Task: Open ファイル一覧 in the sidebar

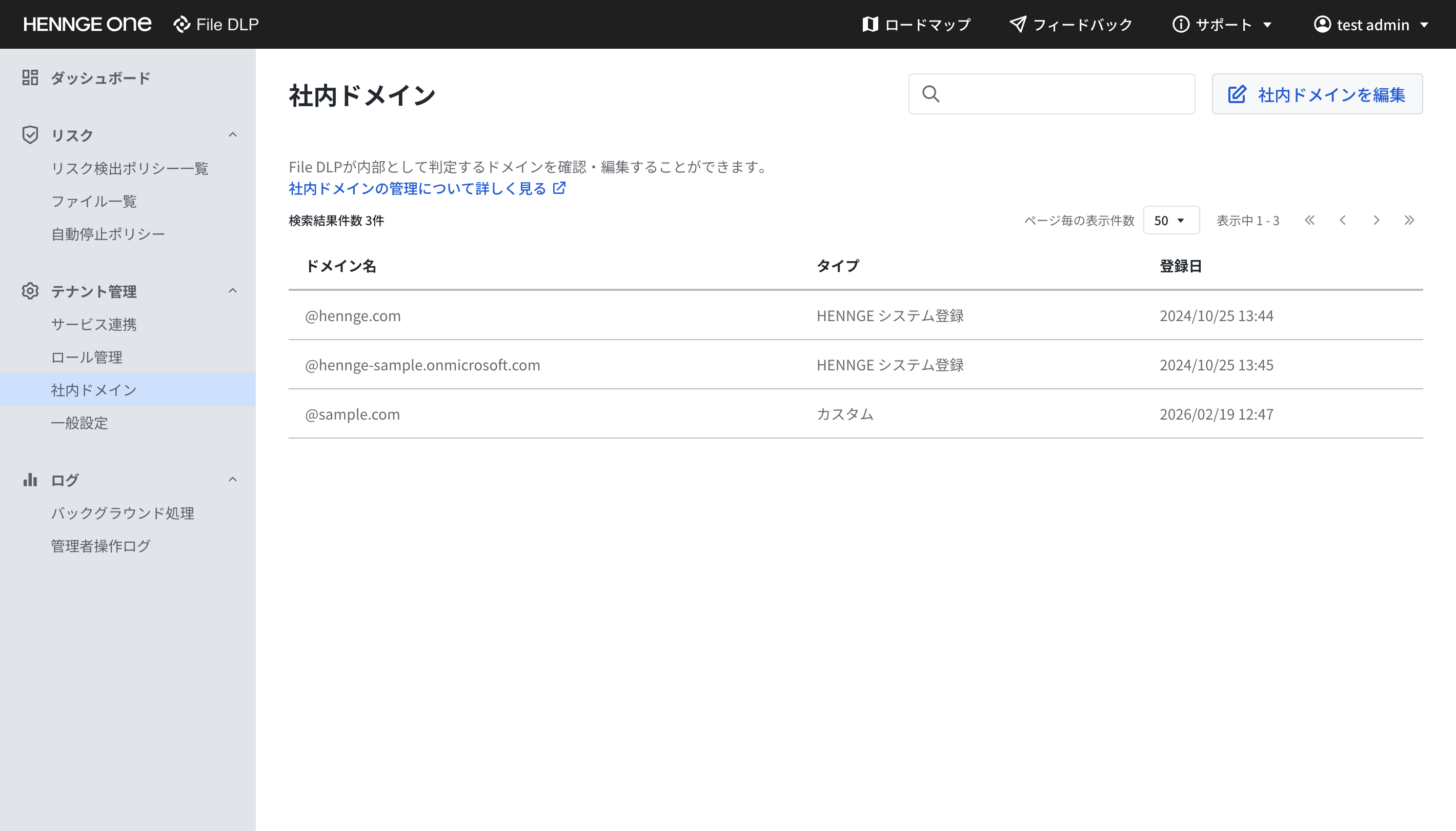Action: coord(94,201)
